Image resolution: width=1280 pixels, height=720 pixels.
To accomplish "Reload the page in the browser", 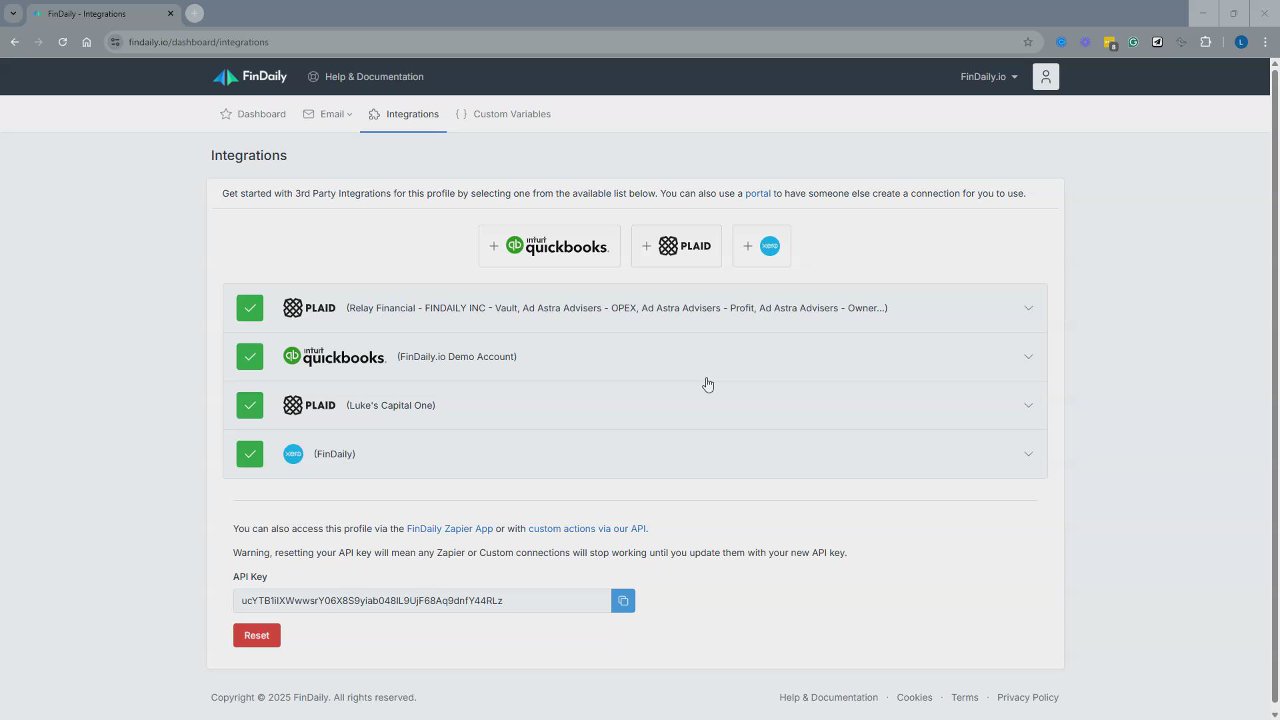I will [62, 42].
